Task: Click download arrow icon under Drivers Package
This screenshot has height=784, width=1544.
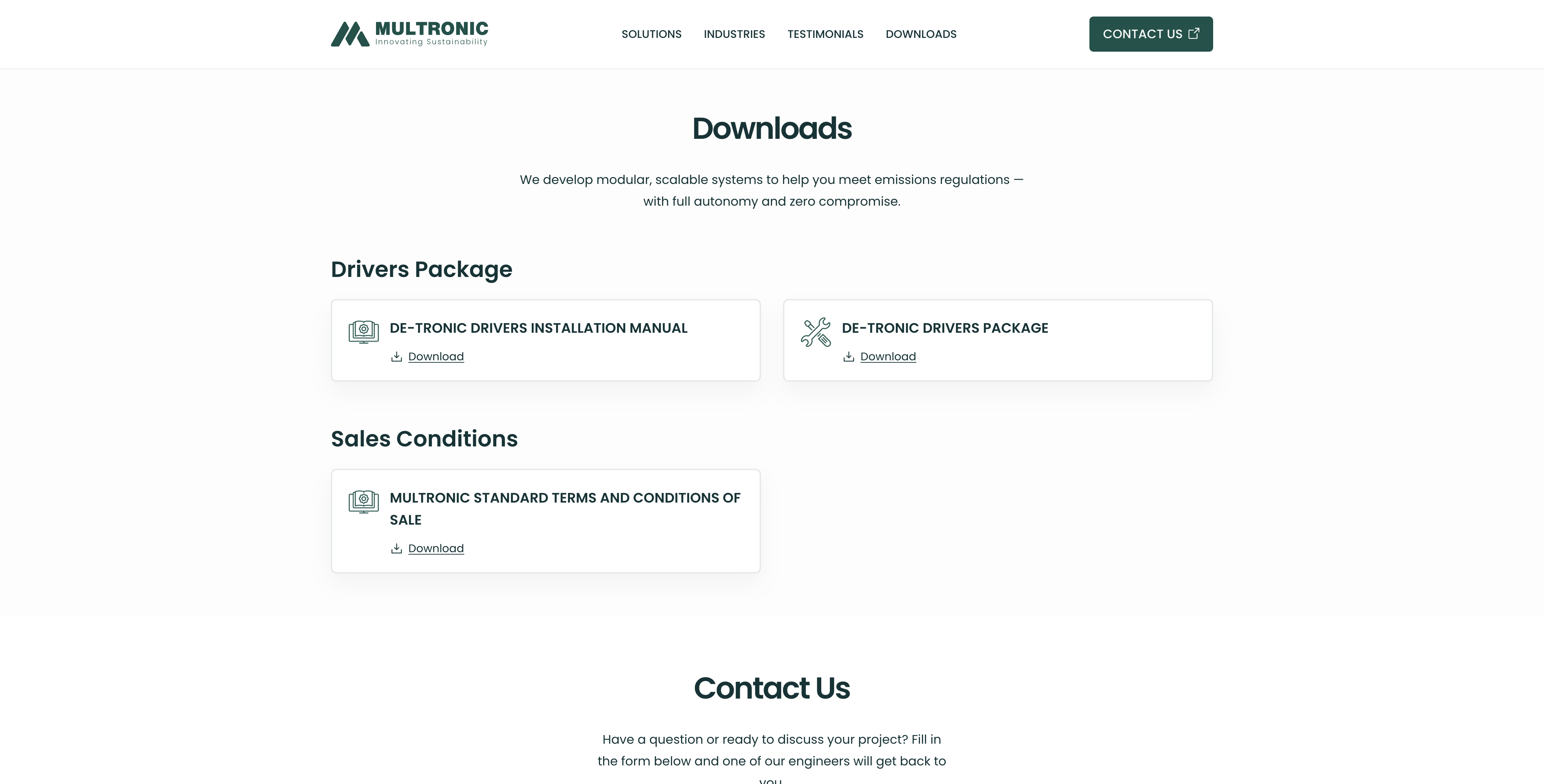Action: coord(848,357)
